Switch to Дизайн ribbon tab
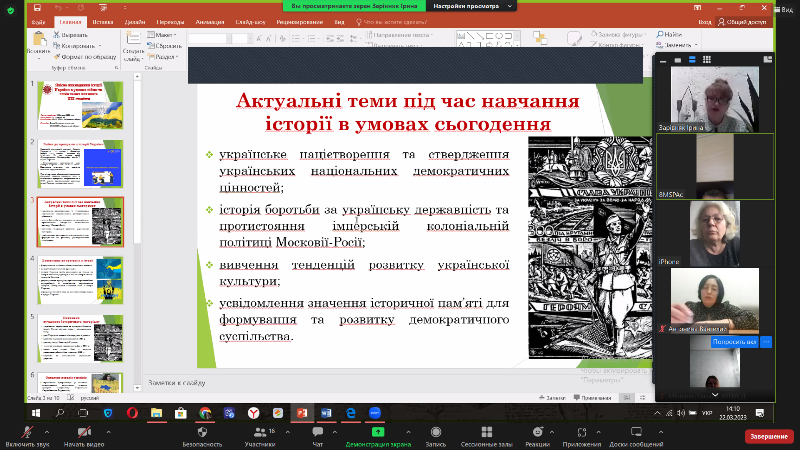800x450 pixels. tap(135, 22)
